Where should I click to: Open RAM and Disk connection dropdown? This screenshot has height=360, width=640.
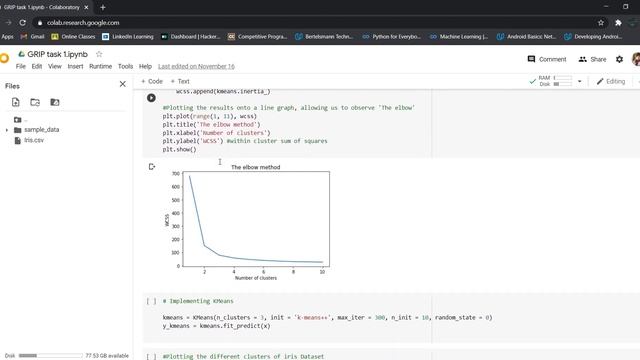tap(579, 81)
